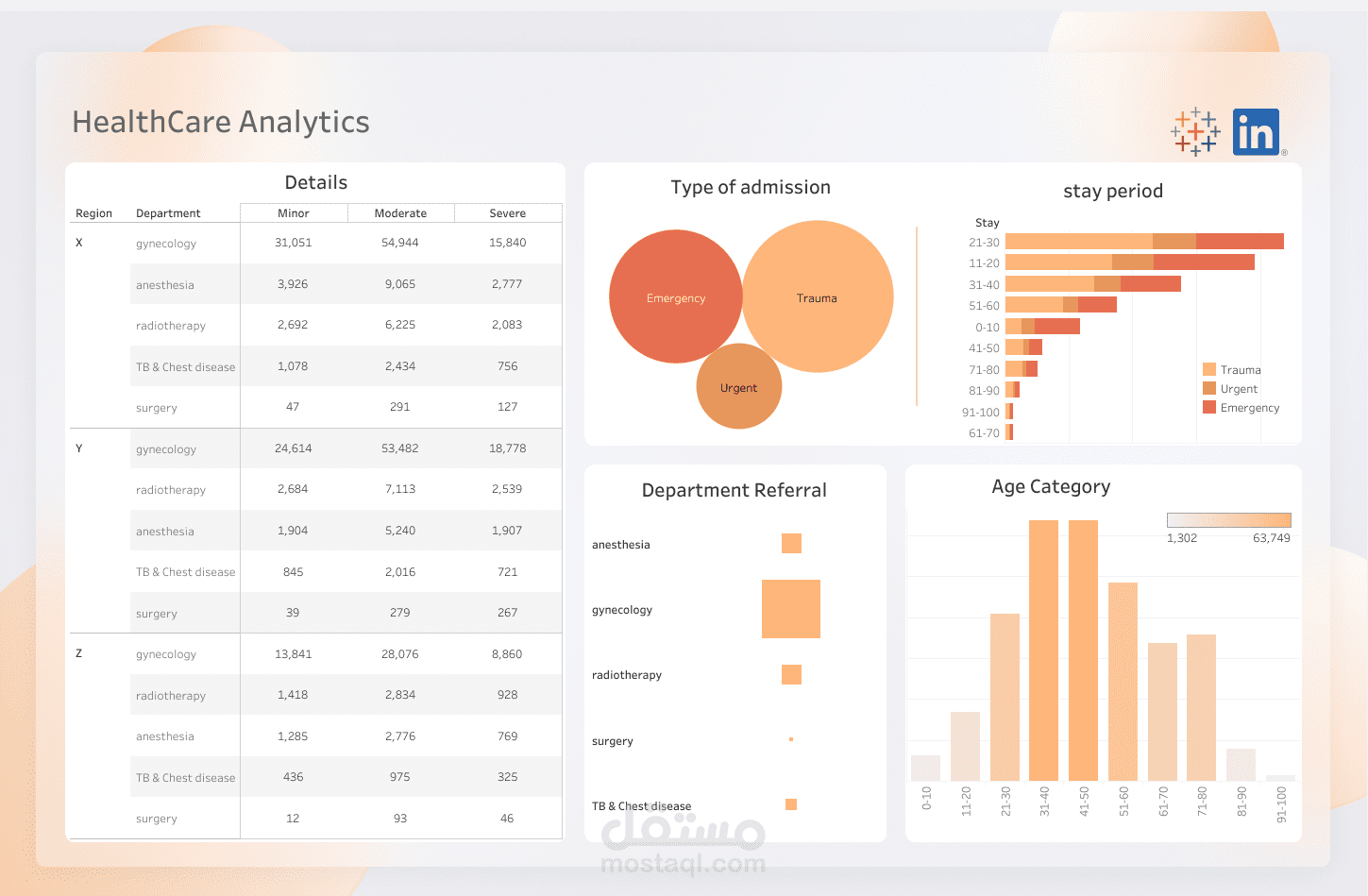Viewport: 1368px width, 896px height.
Task: Click the value 975 cell
Action: 400,777
